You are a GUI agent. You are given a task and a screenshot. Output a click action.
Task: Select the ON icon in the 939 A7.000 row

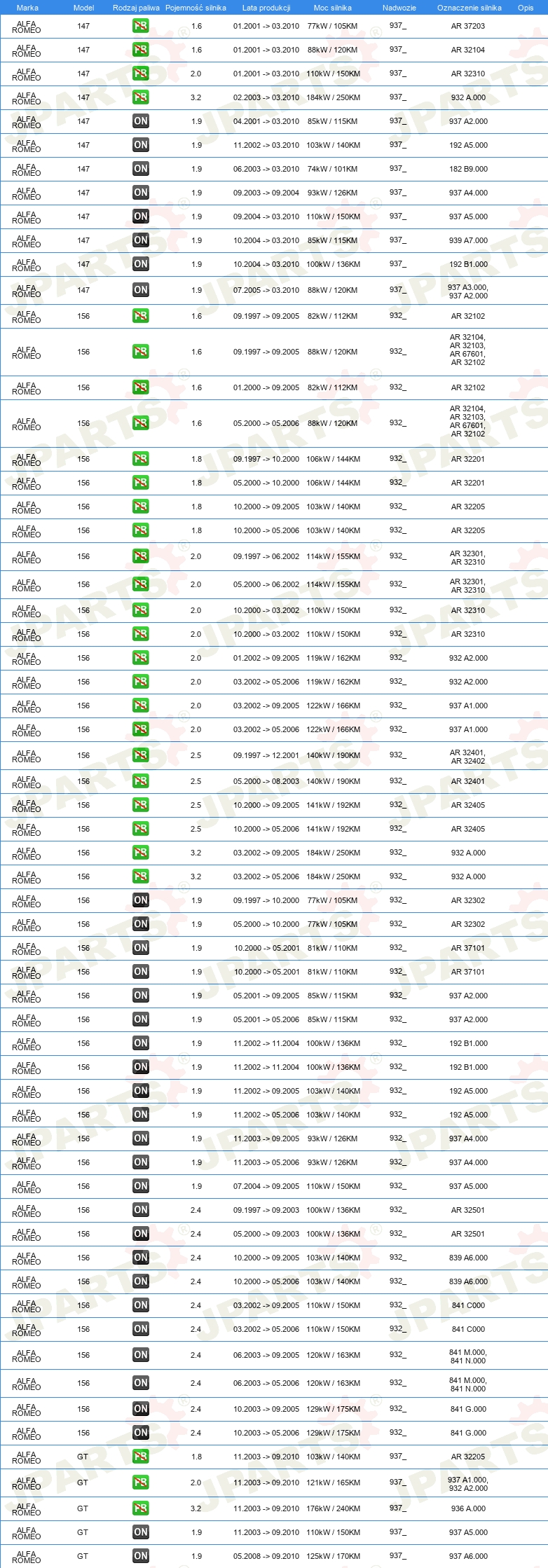[x=140, y=240]
